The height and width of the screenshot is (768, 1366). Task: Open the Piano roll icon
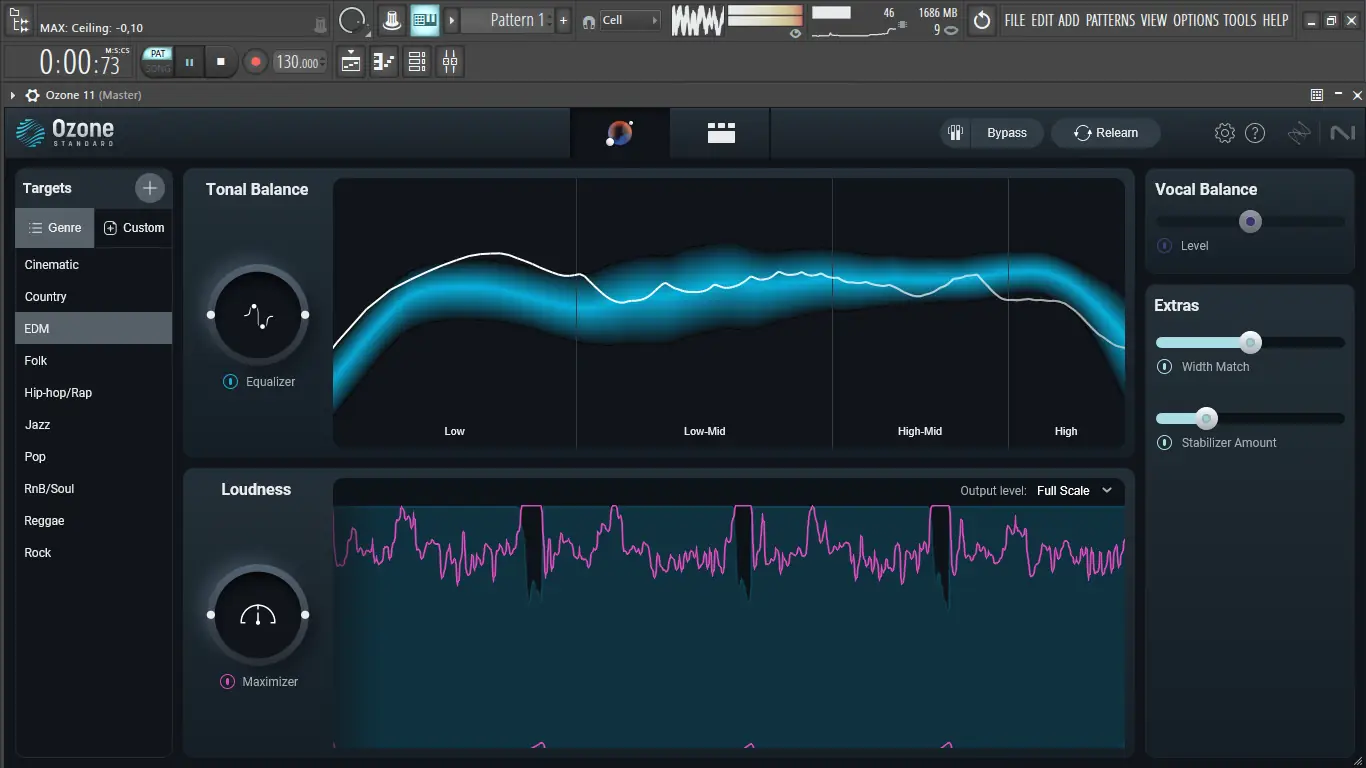pyautogui.click(x=383, y=61)
